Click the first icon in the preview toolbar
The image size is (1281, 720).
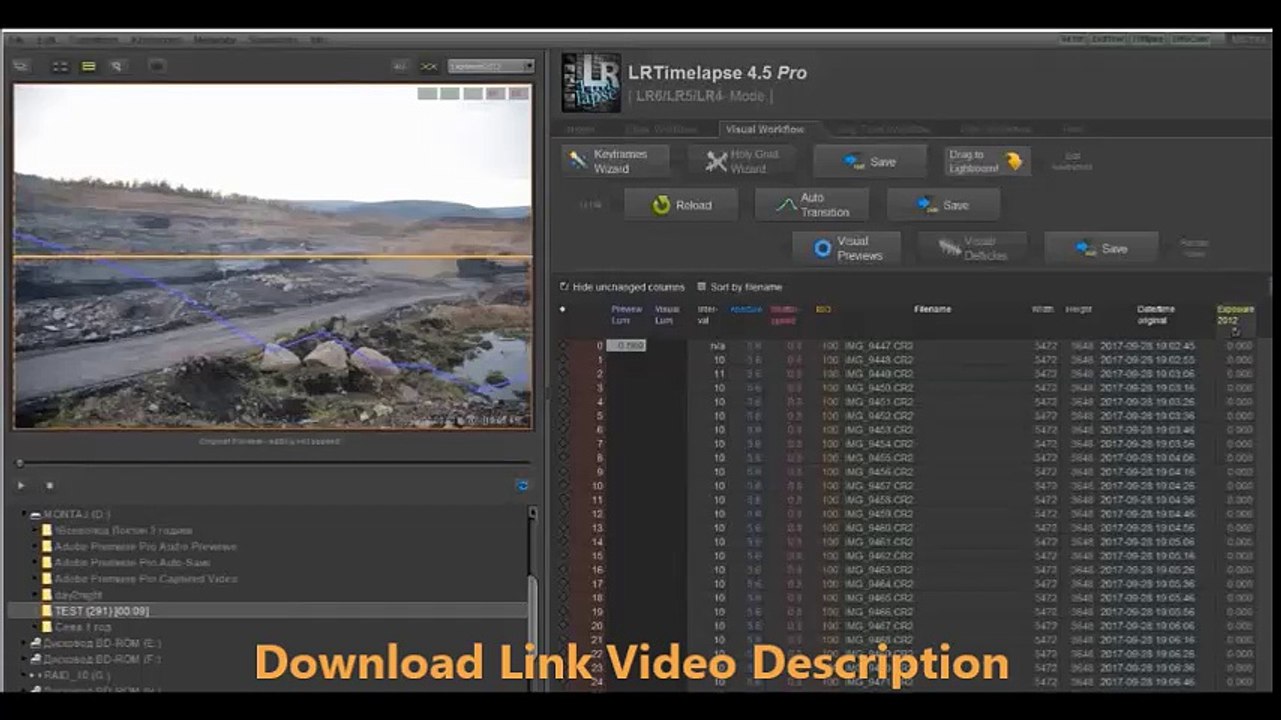click(x=21, y=66)
